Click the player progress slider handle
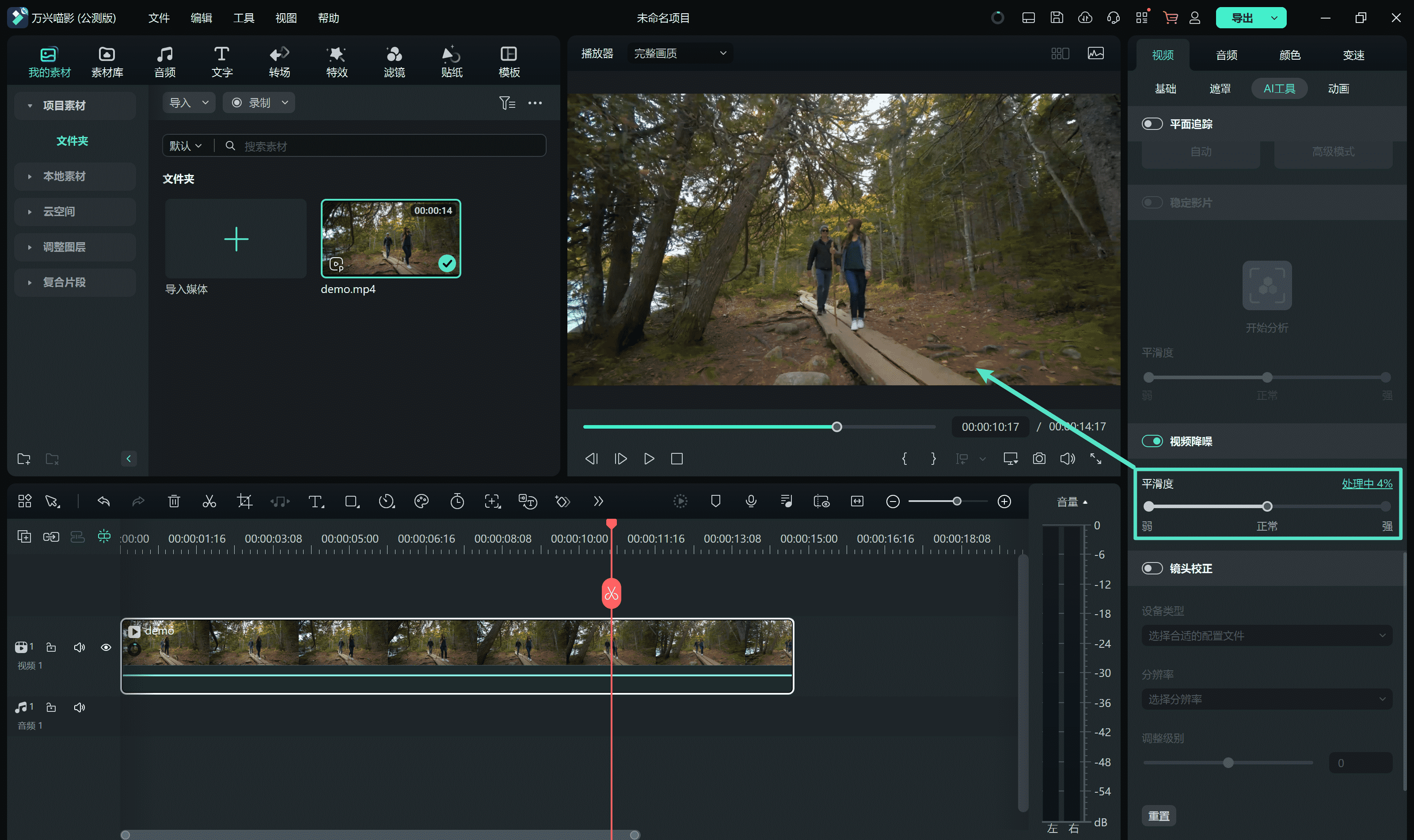The width and height of the screenshot is (1414, 840). coord(836,427)
